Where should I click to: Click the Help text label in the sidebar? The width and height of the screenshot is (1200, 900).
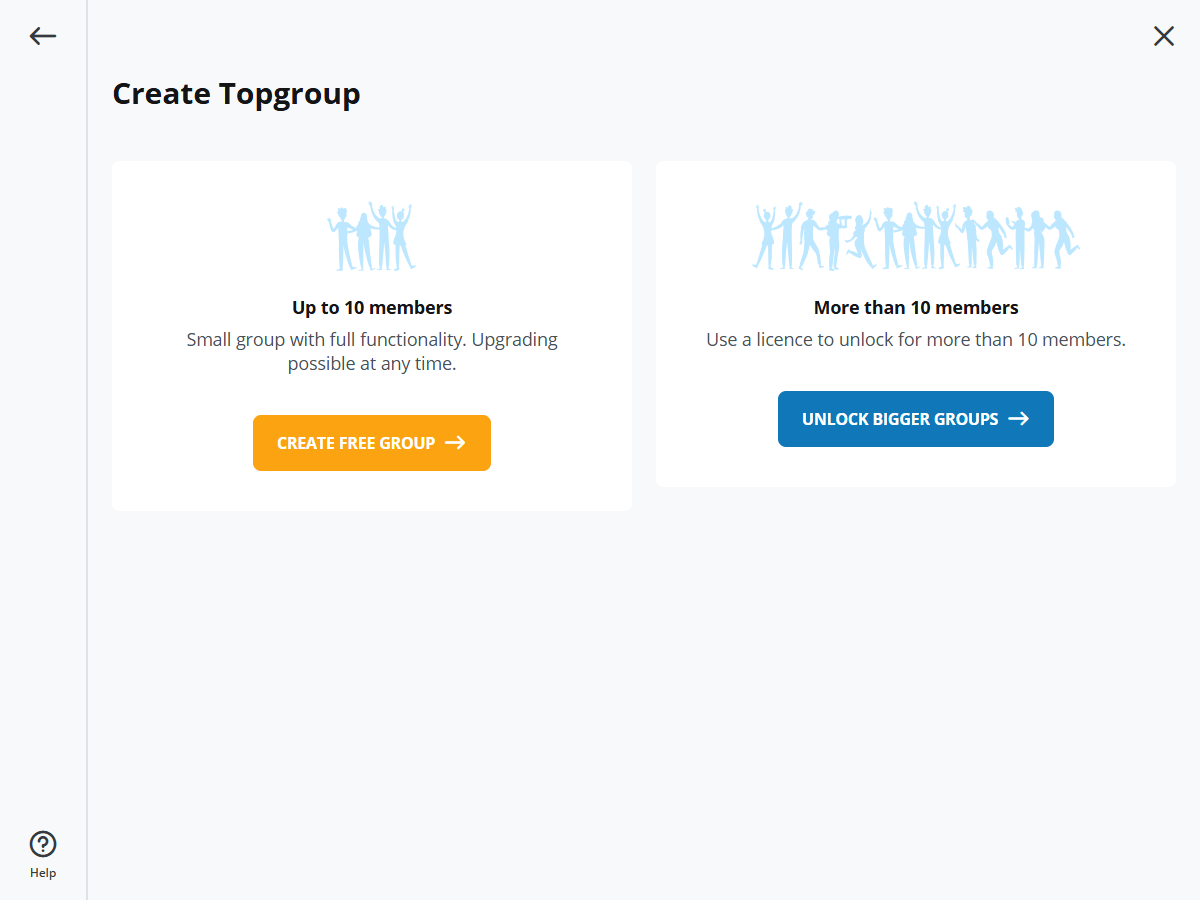pyautogui.click(x=43, y=873)
